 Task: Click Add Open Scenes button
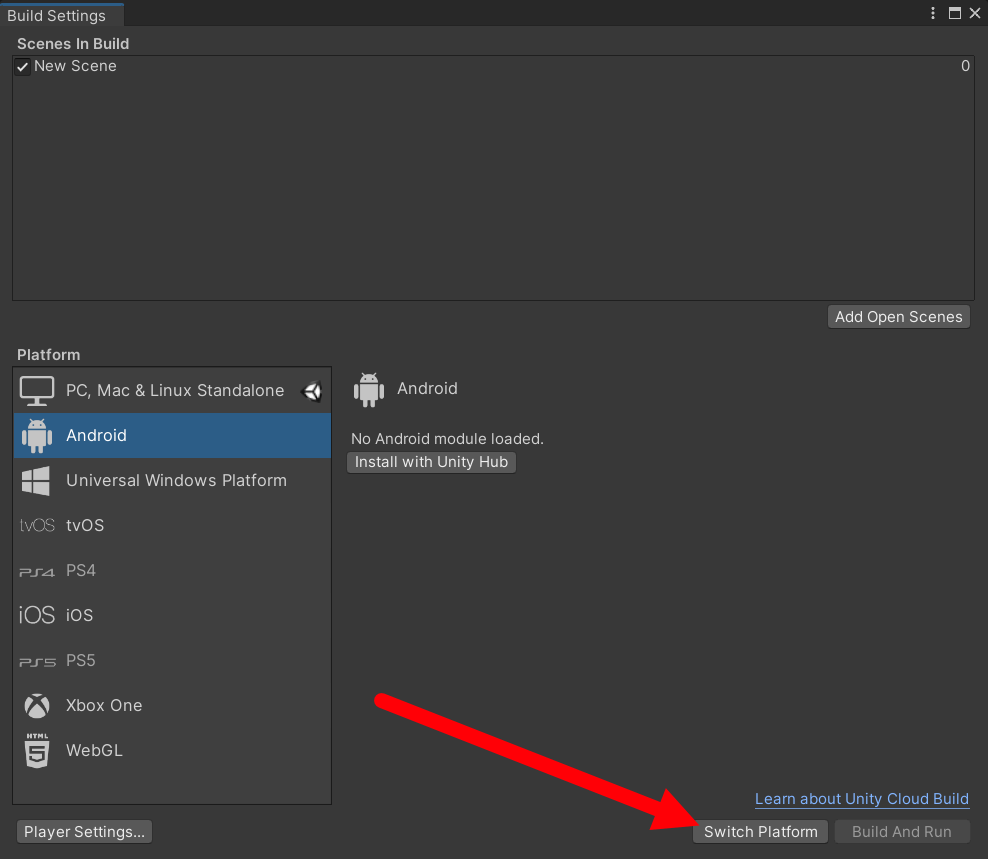pos(899,317)
